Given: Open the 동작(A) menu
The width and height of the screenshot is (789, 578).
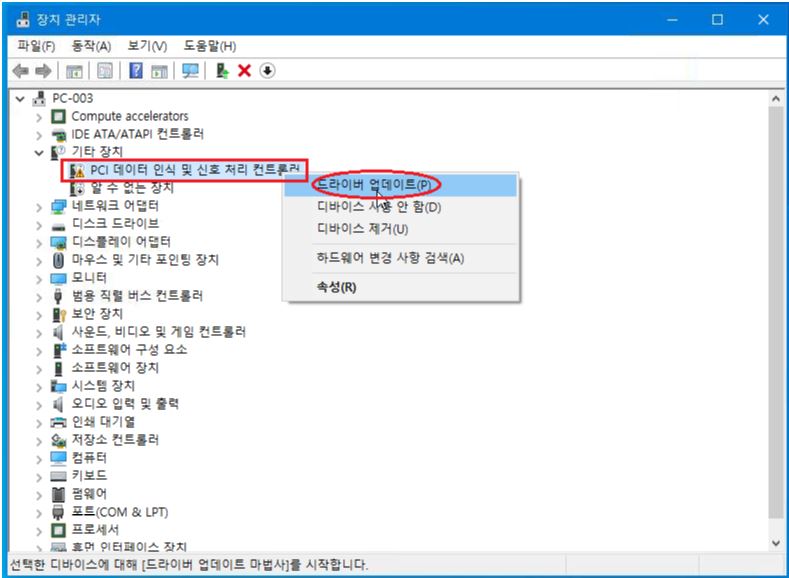Looking at the screenshot, I should coord(91,46).
